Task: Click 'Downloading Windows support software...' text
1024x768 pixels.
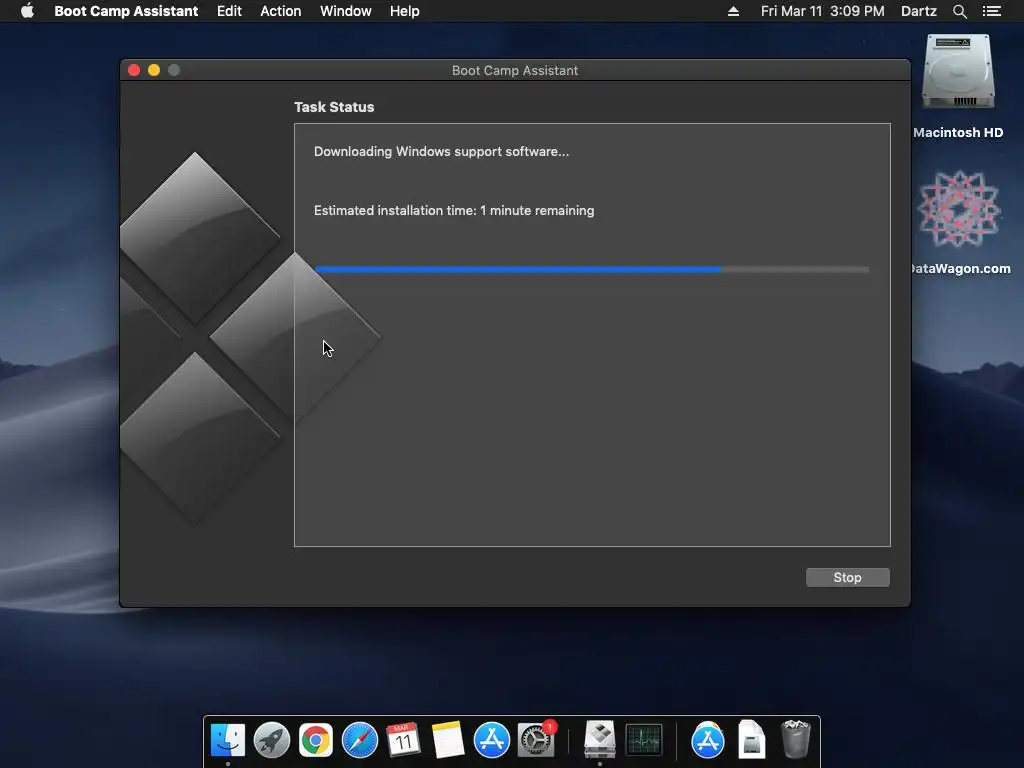Action: [x=441, y=152]
